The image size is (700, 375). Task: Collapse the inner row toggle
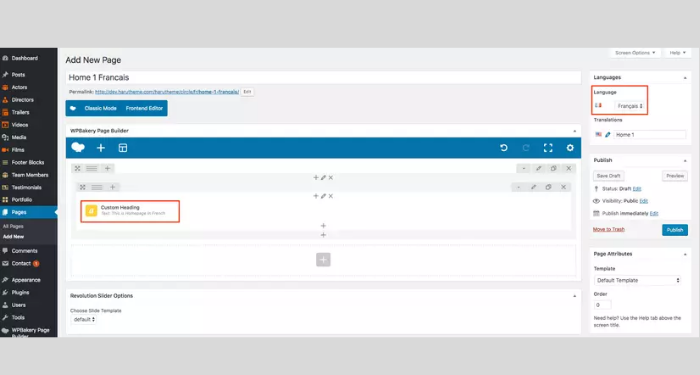click(518, 187)
